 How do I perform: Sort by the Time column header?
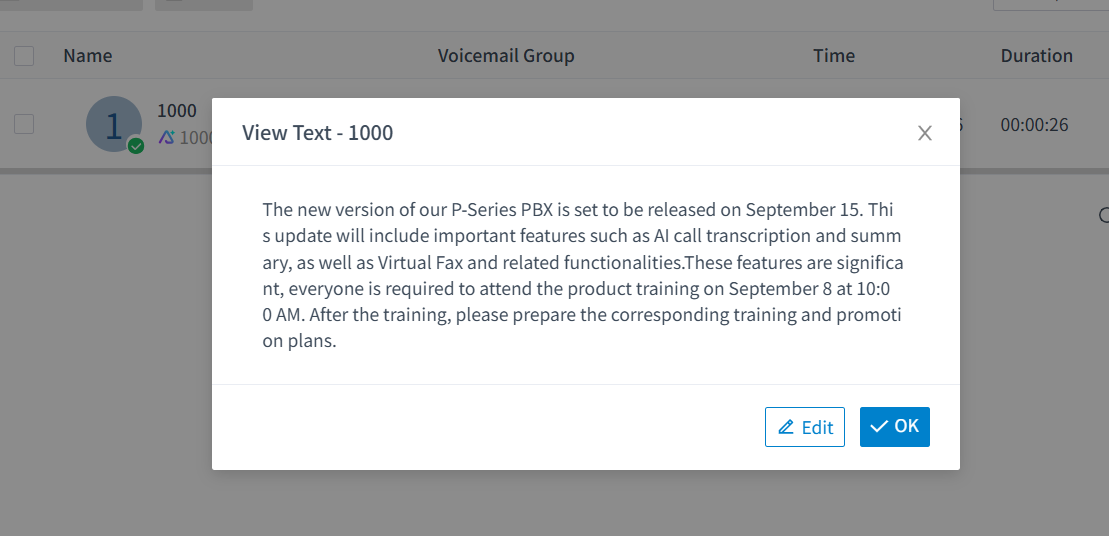click(x=834, y=56)
